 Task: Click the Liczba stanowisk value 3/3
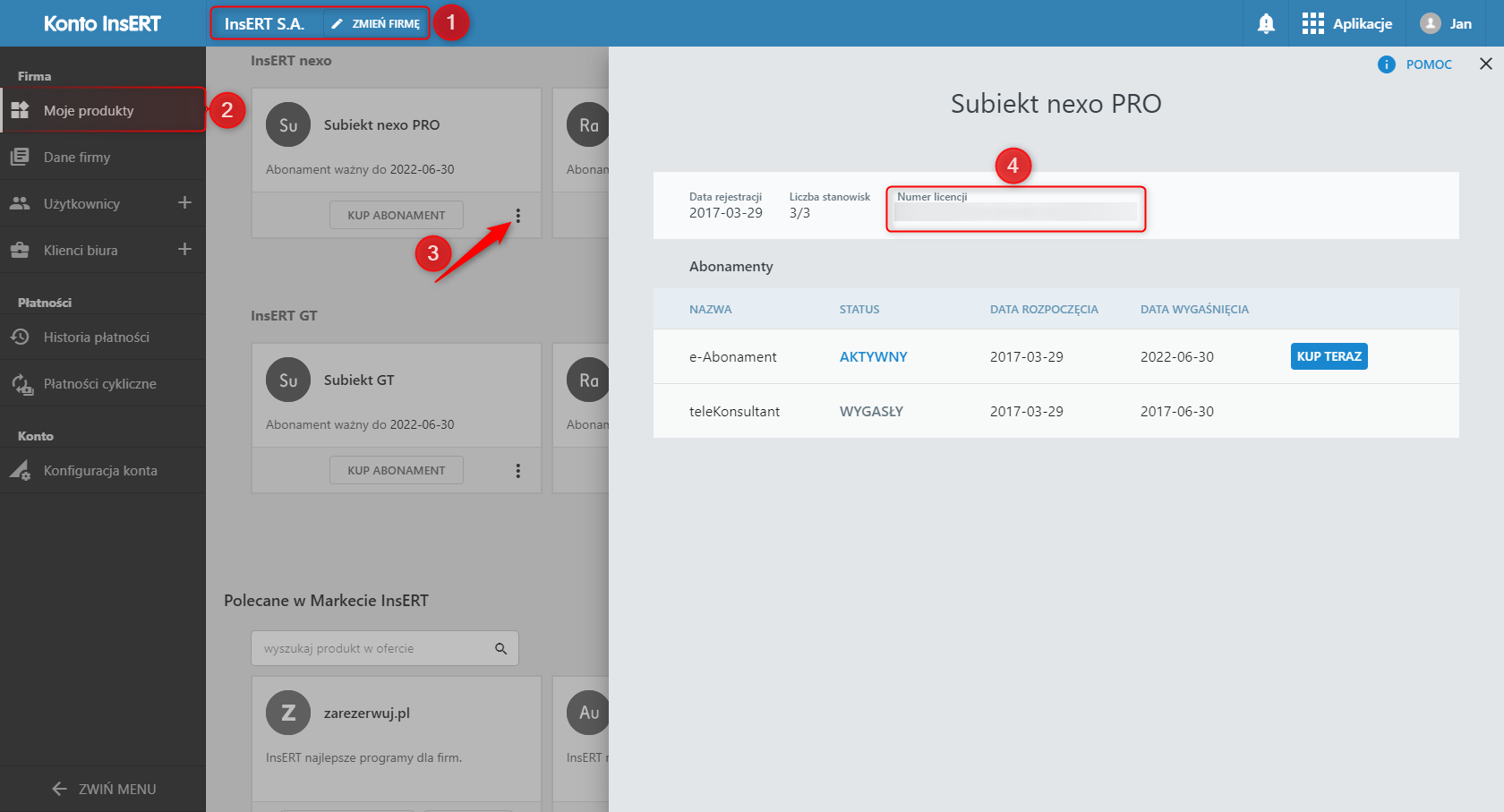pos(799,213)
